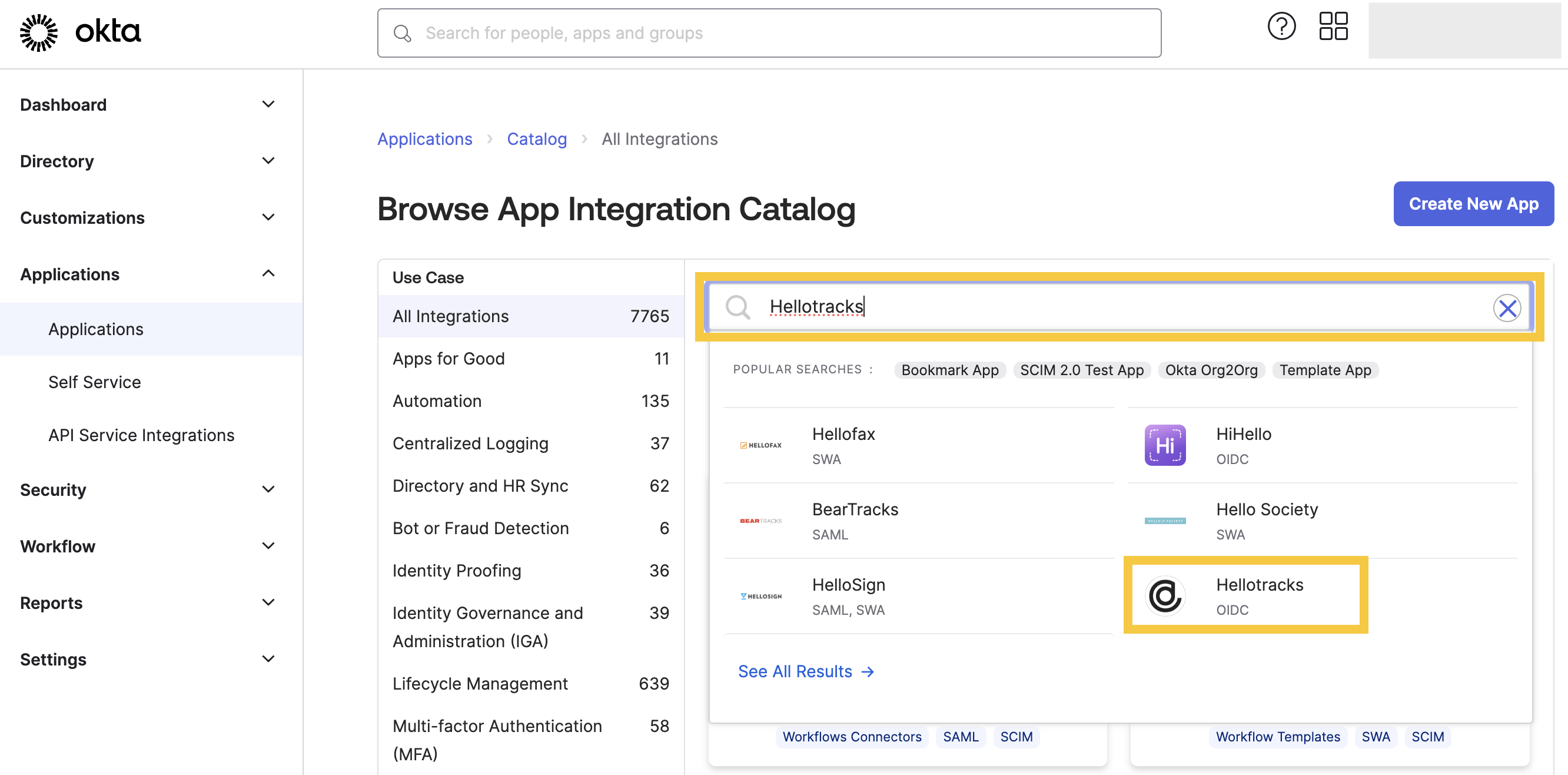Expand the Reports menu chevron
Image resolution: width=1568 pixels, height=775 pixels.
tap(268, 602)
